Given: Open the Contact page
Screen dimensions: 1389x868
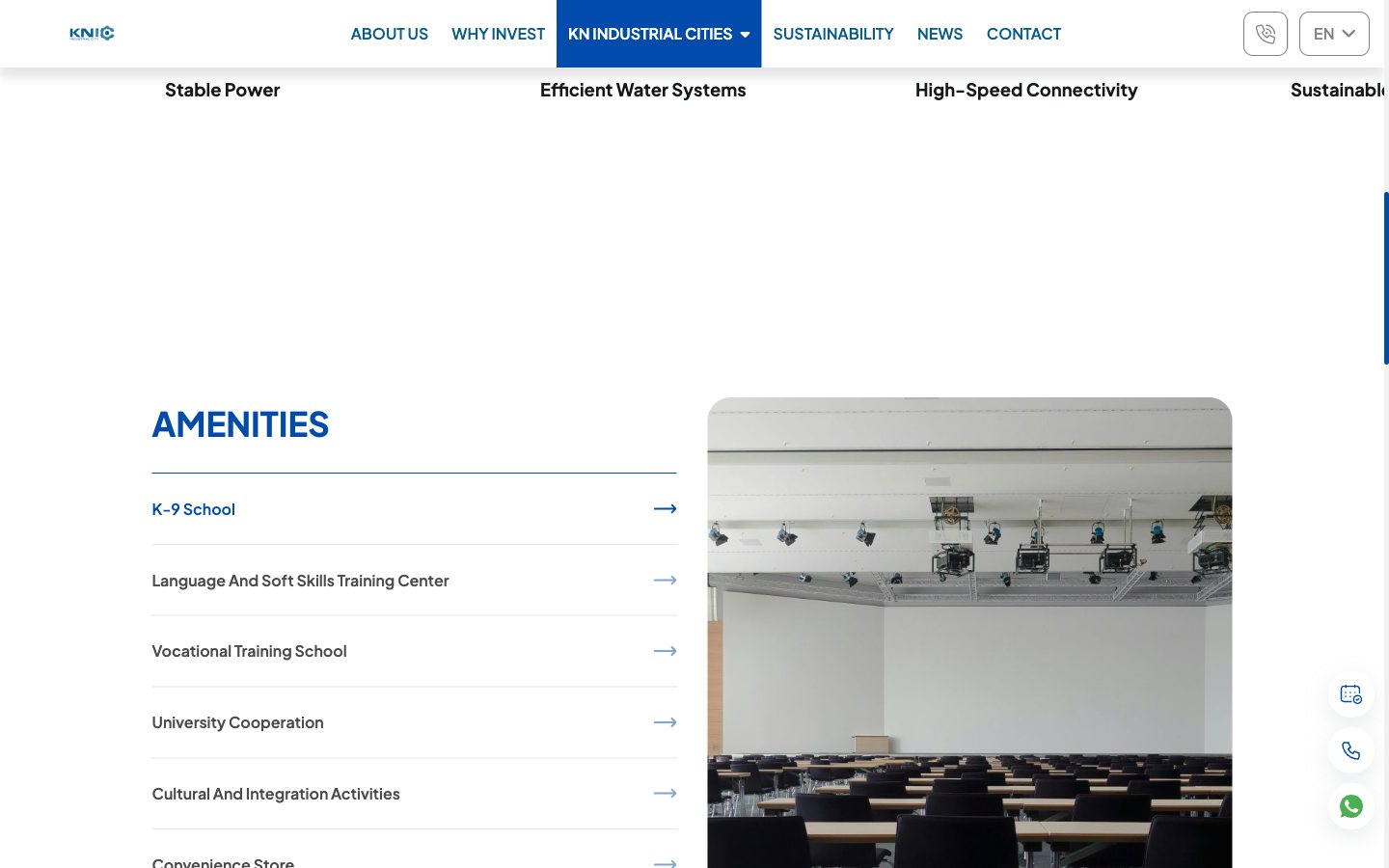Looking at the screenshot, I should [1023, 34].
